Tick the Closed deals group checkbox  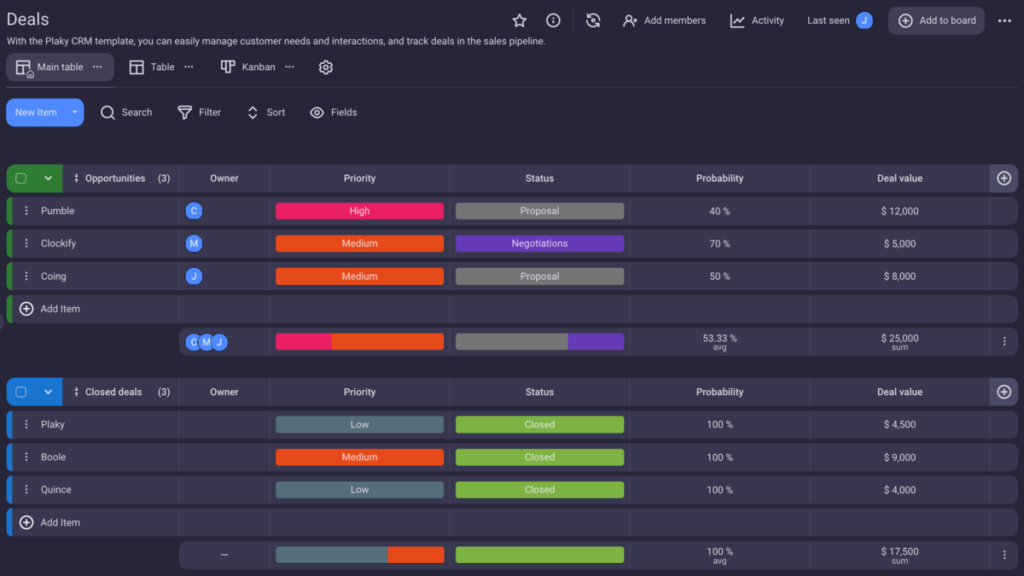tap(21, 392)
